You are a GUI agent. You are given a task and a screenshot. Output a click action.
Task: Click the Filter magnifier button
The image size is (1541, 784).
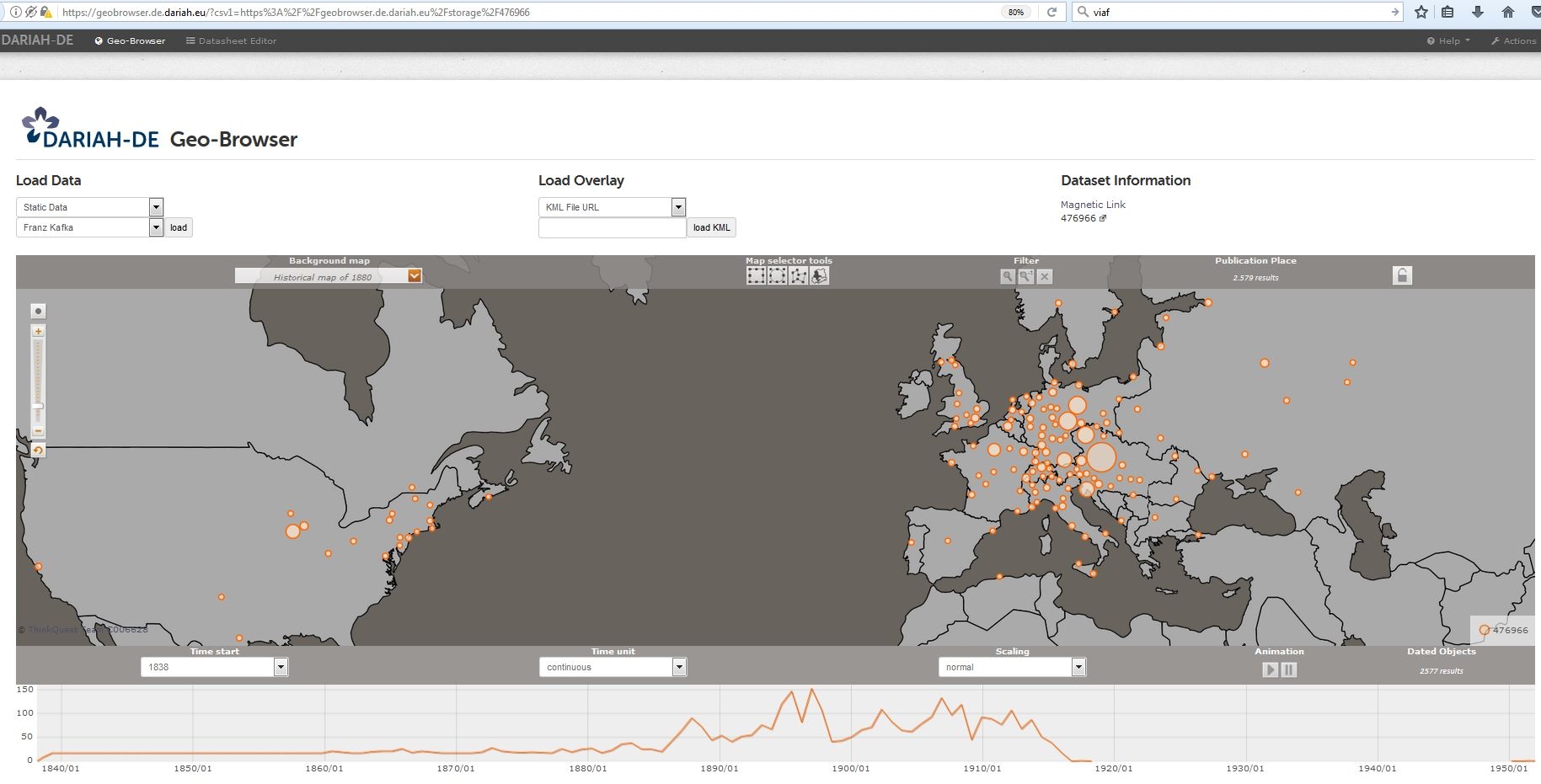pos(1008,276)
